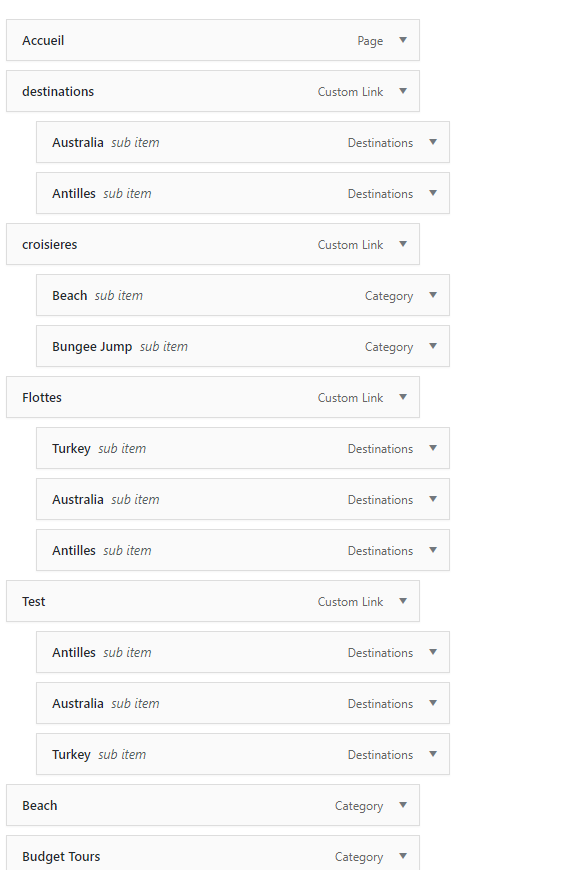The width and height of the screenshot is (571, 870).
Task: Expand top-level Beach category arrow
Action: pyautogui.click(x=403, y=805)
